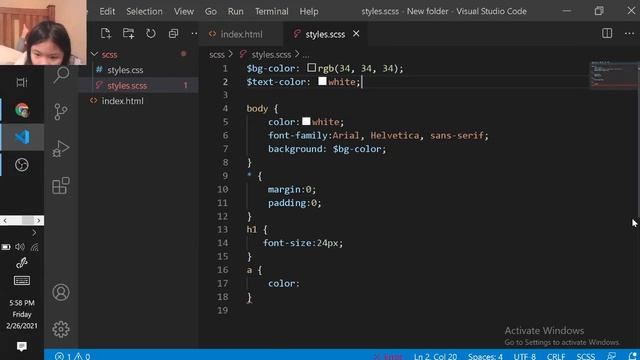
Task: Open the Extensions view
Action: (61, 186)
